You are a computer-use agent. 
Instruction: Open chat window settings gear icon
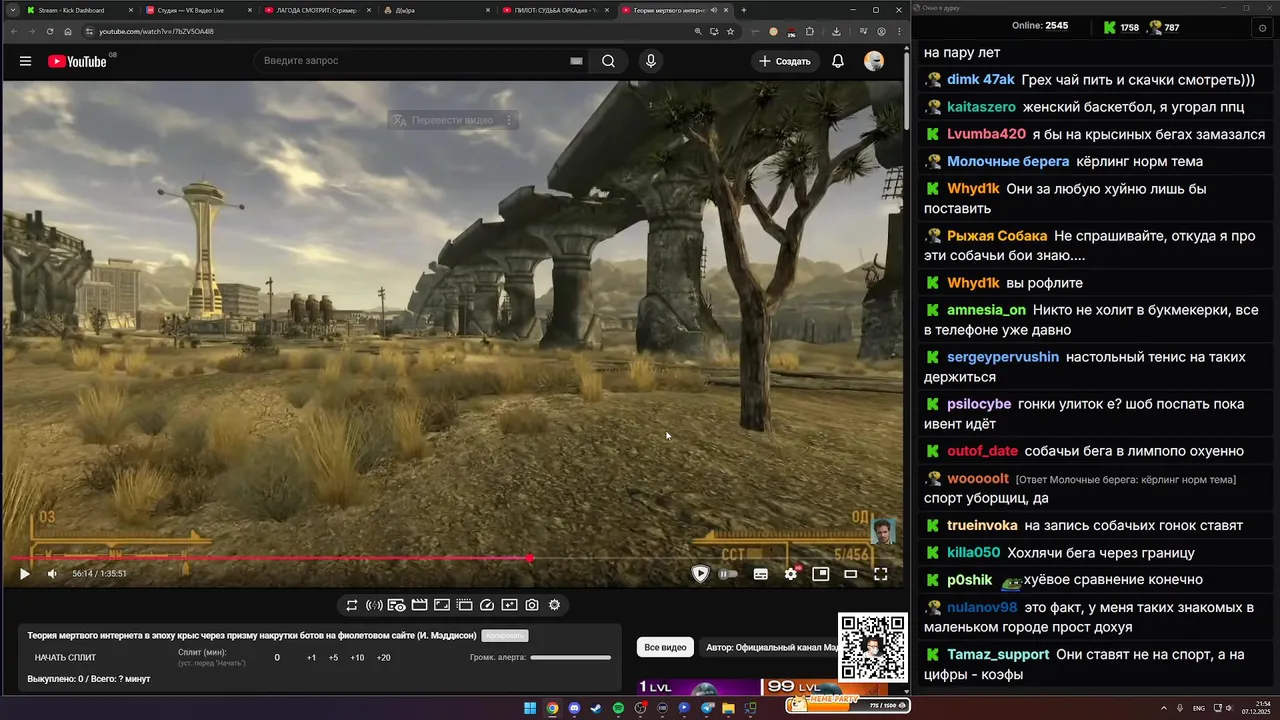click(x=1262, y=28)
